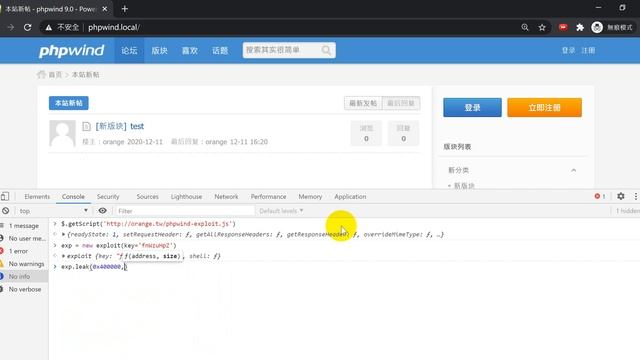Open the DevTools three-dot menu
Viewport: 640px width, 360px height.
[636, 196]
